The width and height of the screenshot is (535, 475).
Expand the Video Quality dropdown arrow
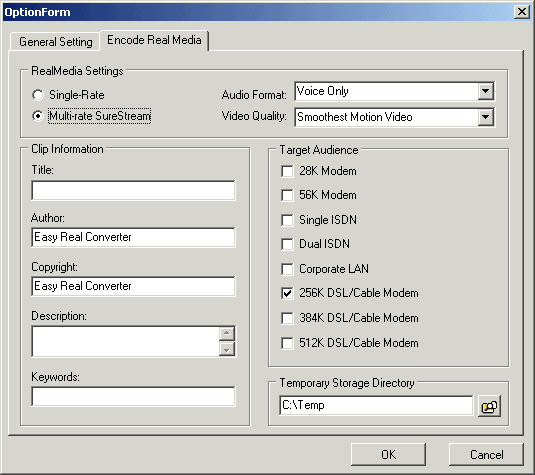pos(486,117)
